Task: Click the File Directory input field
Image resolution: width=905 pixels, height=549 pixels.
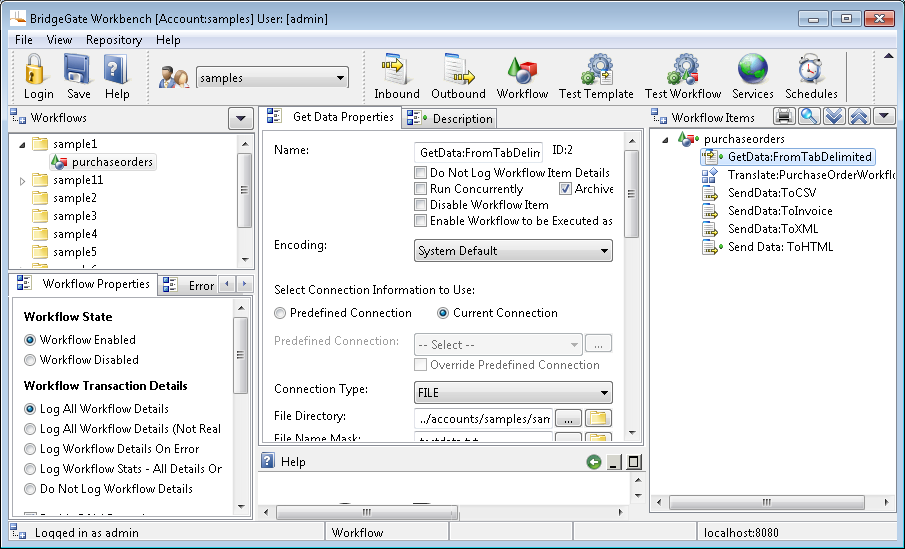Action: coord(483,419)
